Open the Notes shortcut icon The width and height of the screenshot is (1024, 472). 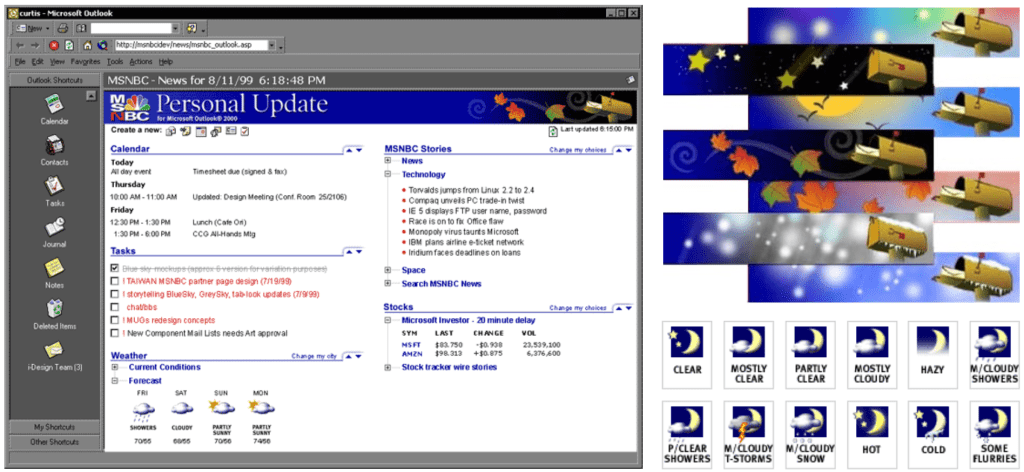click(x=54, y=268)
